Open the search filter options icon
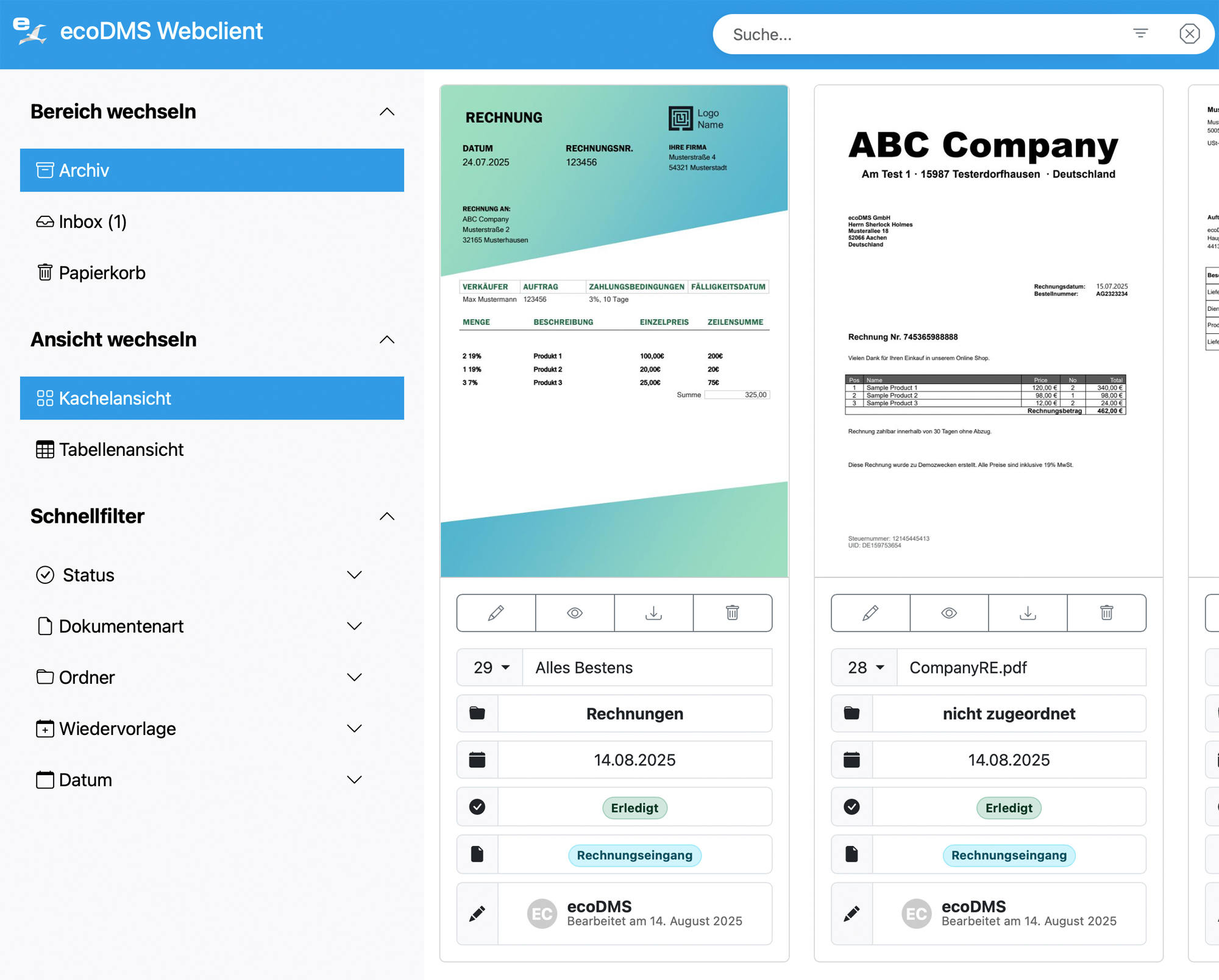This screenshot has width=1219, height=980. point(1140,34)
